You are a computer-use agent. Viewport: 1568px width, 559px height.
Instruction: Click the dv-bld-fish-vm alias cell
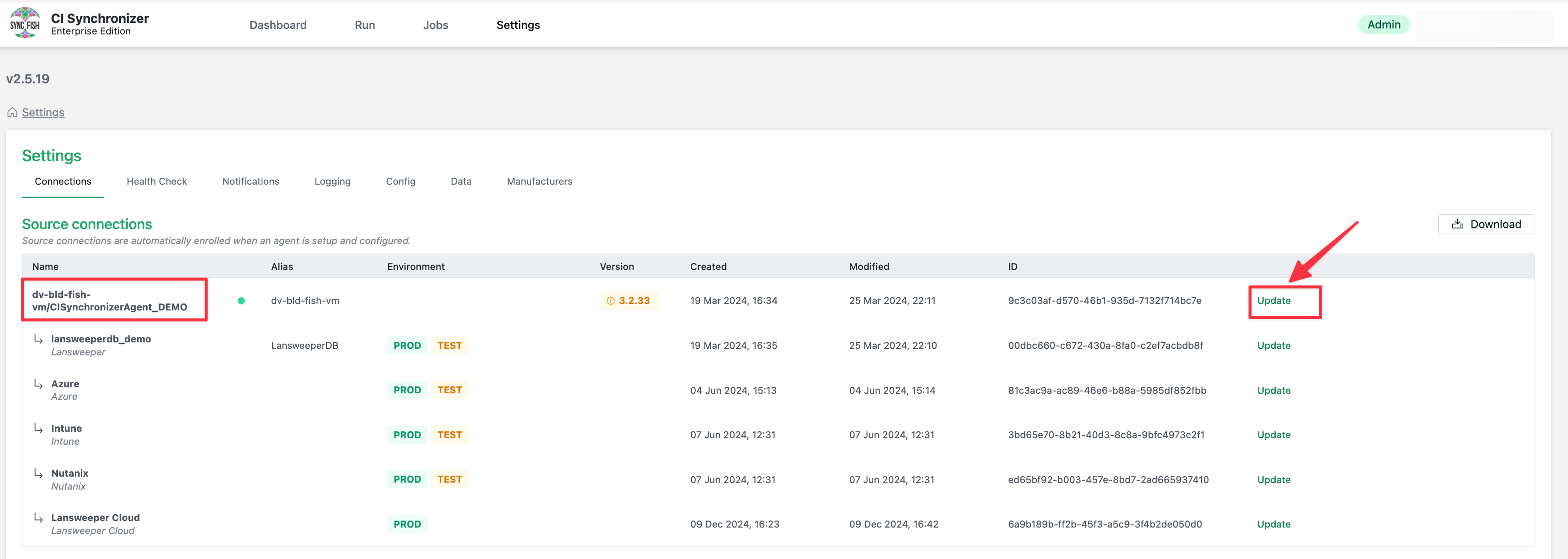(x=305, y=301)
